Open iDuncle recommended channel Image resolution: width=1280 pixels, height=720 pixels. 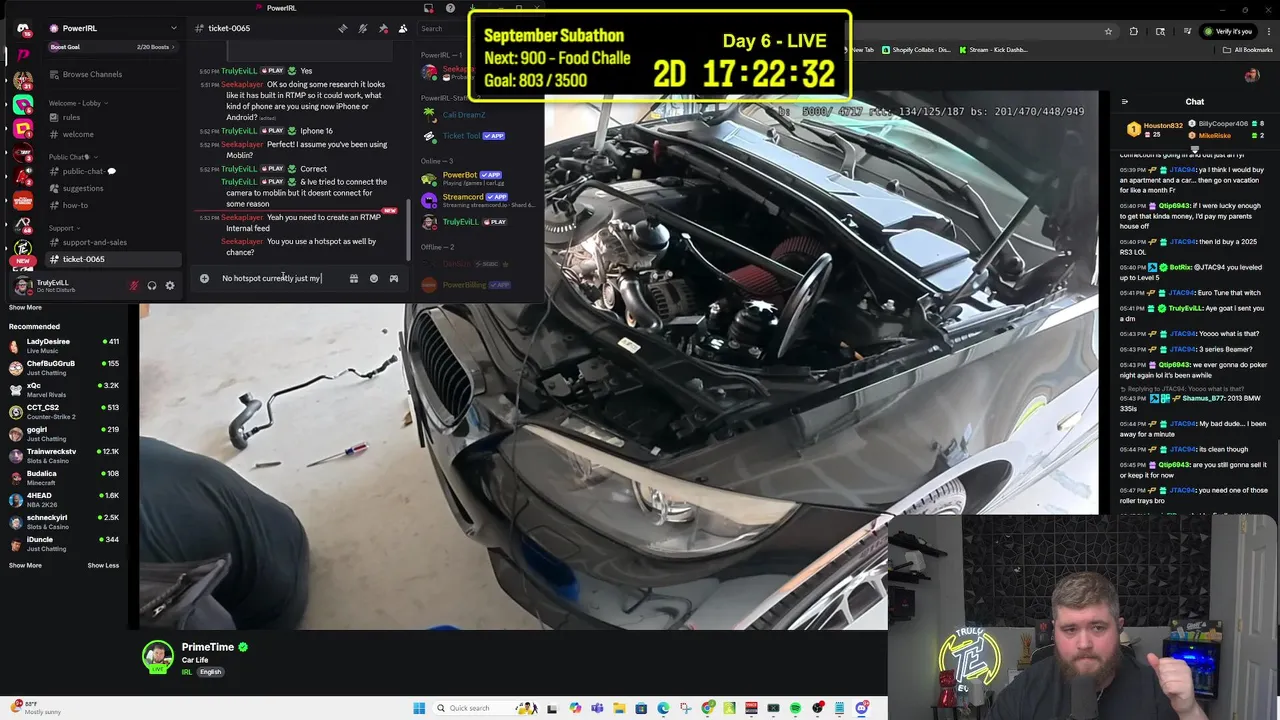point(63,543)
